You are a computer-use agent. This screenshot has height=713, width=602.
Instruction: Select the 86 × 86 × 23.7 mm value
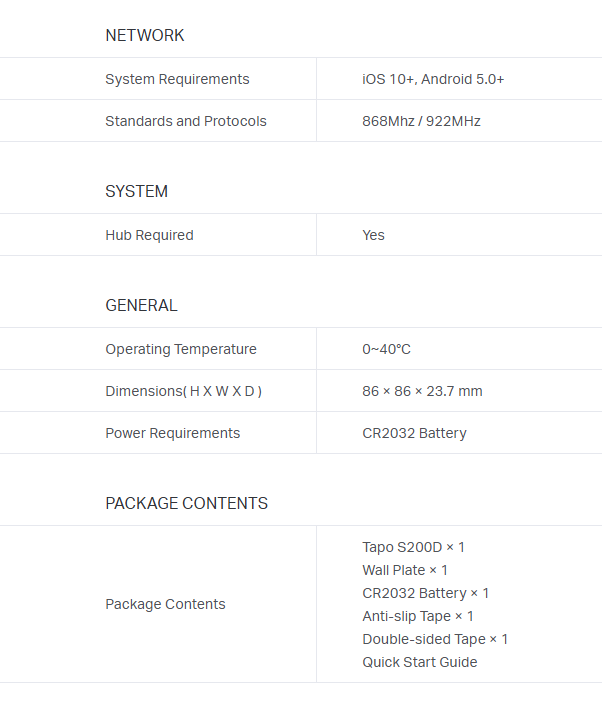[x=422, y=391]
